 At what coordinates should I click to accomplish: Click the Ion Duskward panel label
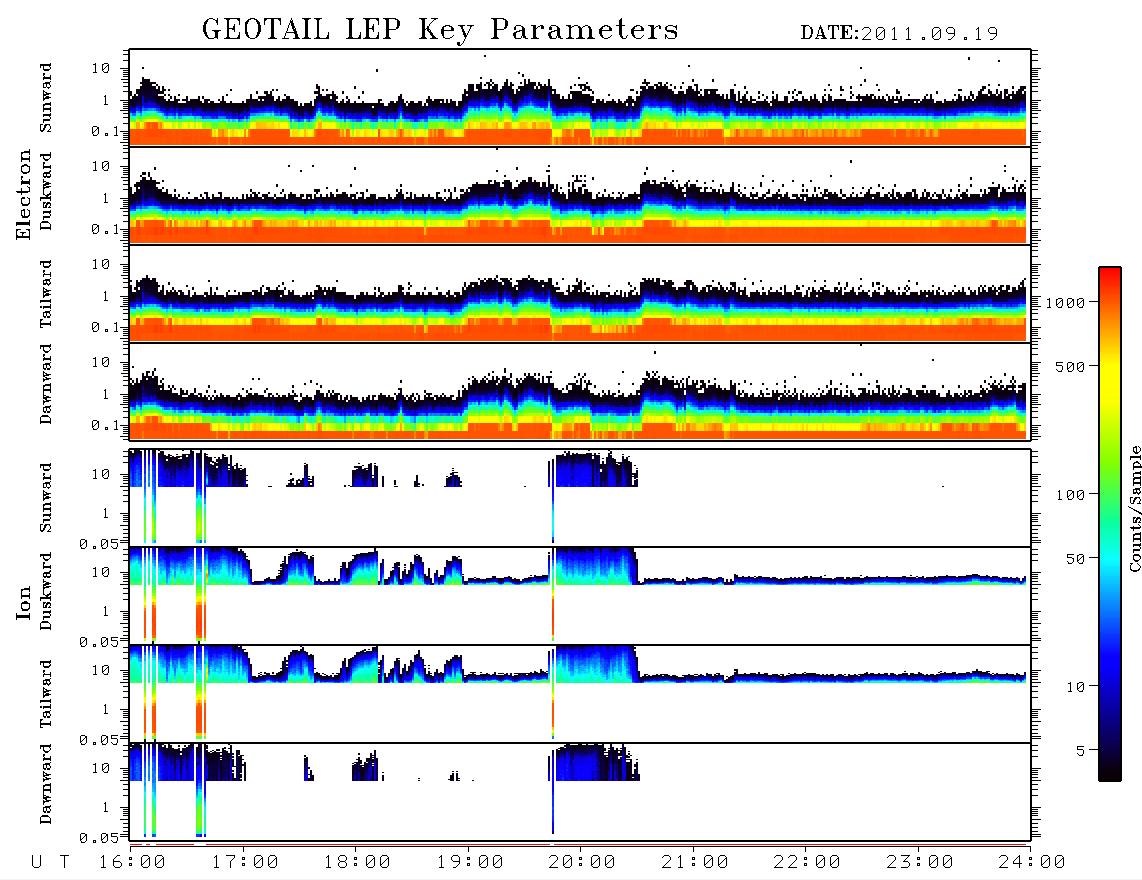tap(46, 591)
